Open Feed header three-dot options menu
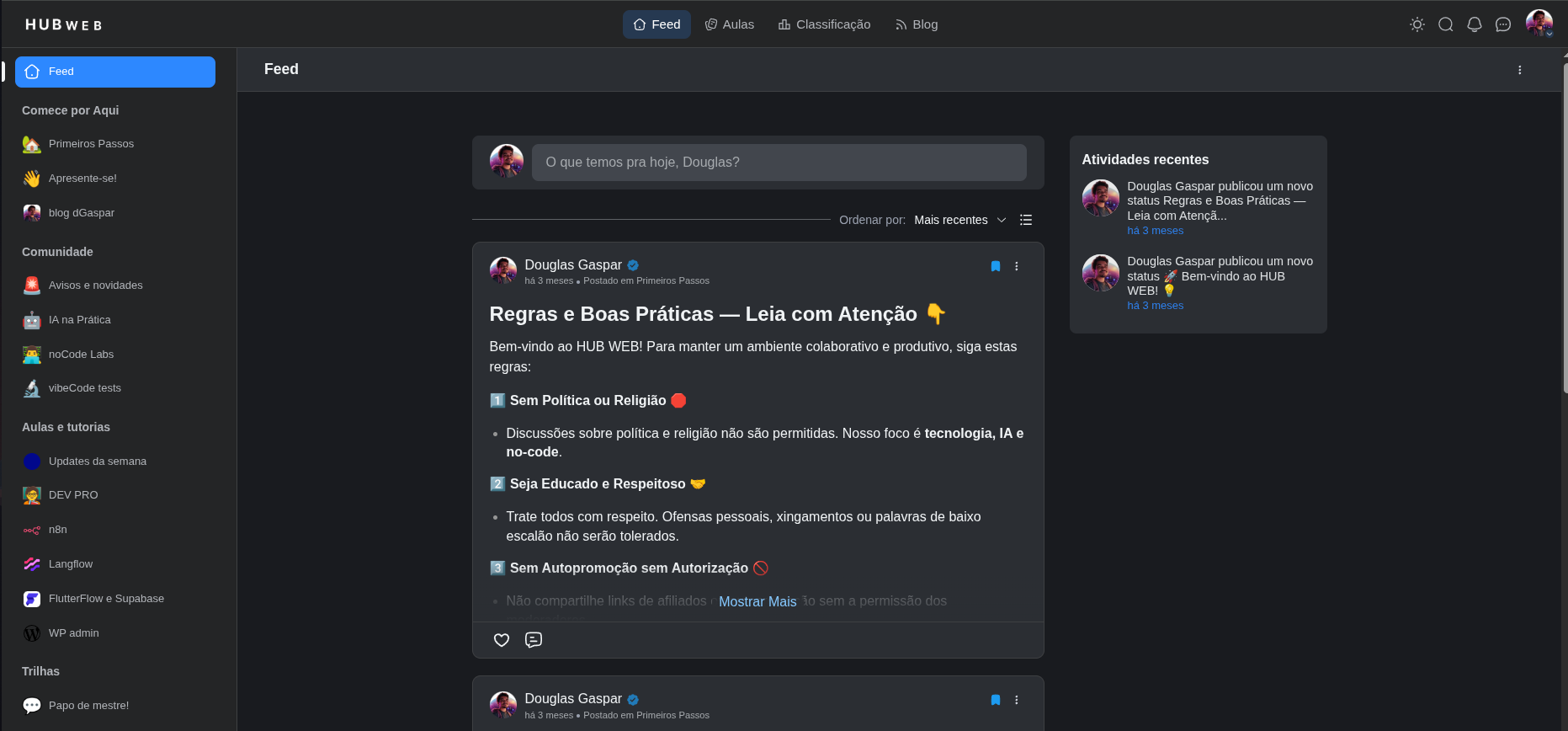 coord(1519,70)
